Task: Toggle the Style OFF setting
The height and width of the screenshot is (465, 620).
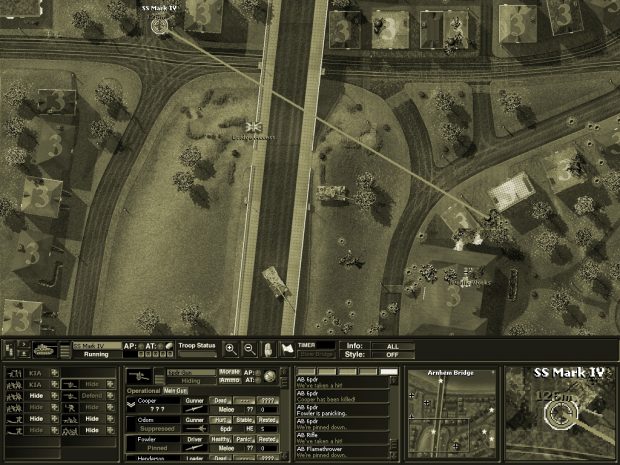Action: tap(392, 355)
